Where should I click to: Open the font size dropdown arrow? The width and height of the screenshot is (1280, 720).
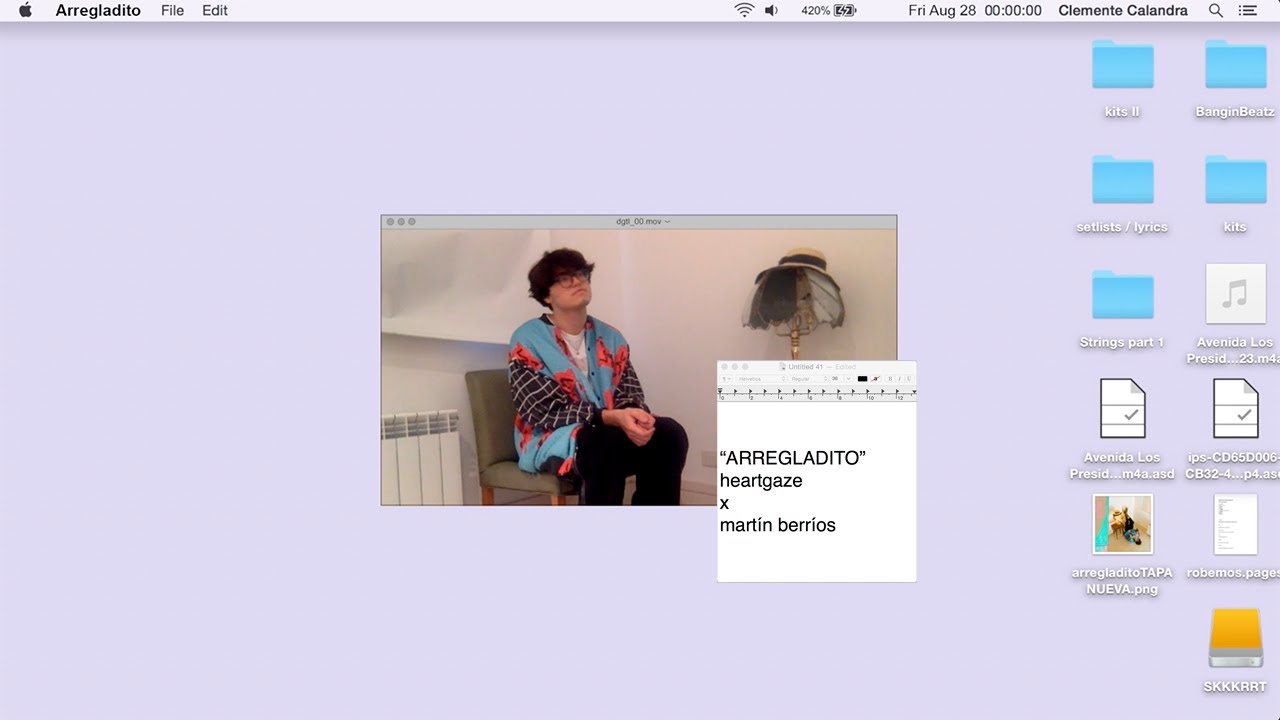pyautogui.click(x=848, y=379)
